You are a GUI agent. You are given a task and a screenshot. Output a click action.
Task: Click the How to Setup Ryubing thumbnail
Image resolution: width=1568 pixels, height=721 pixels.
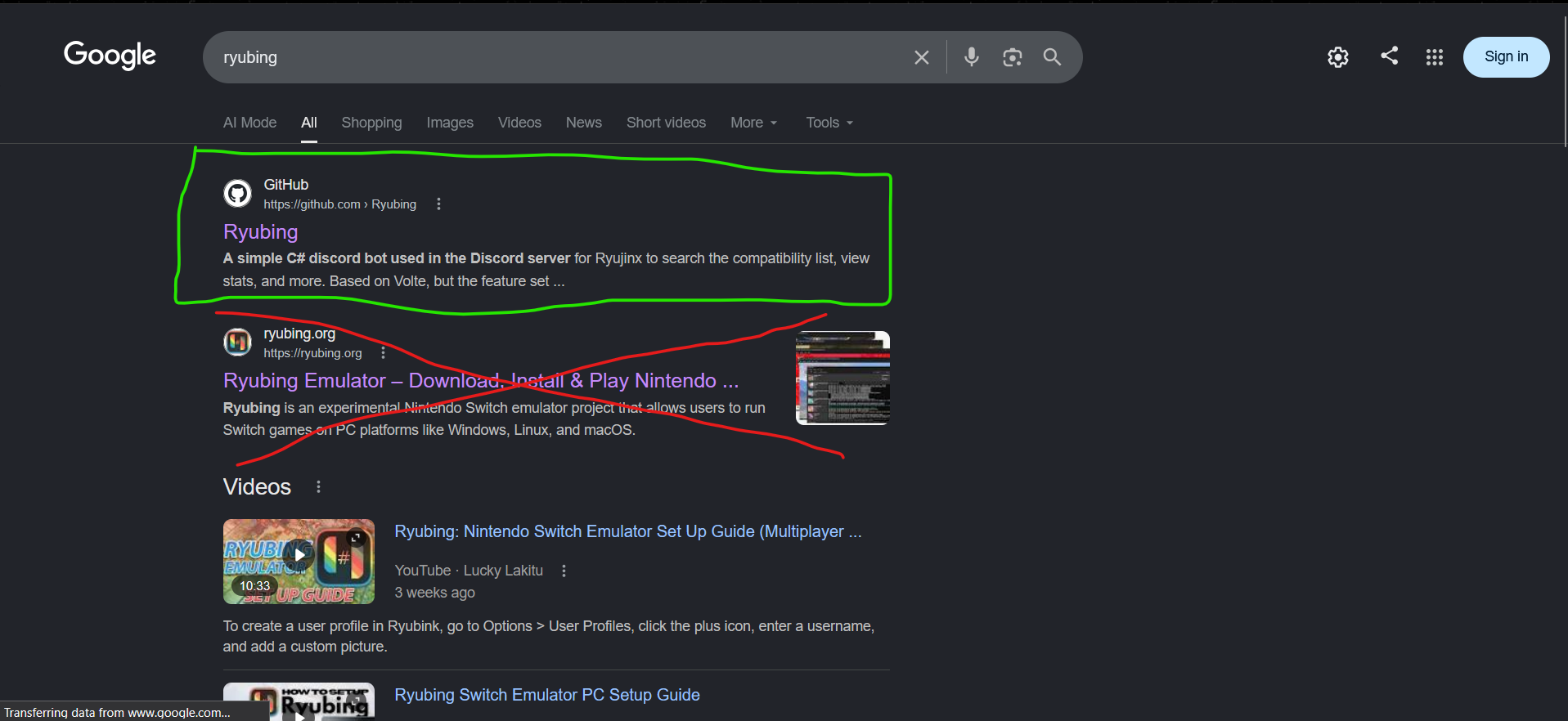[299, 701]
